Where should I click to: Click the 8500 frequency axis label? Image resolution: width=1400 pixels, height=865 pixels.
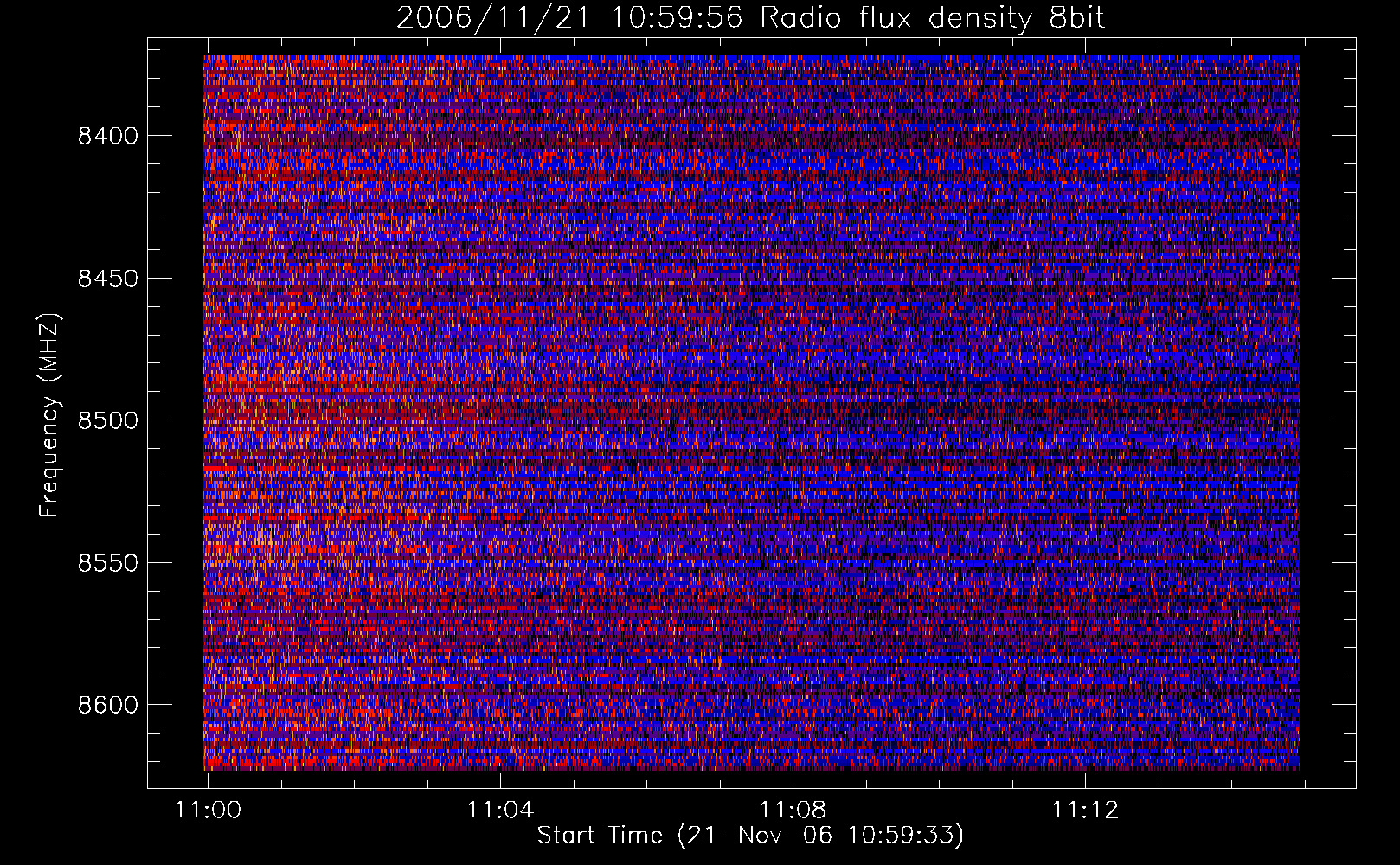pos(108,420)
